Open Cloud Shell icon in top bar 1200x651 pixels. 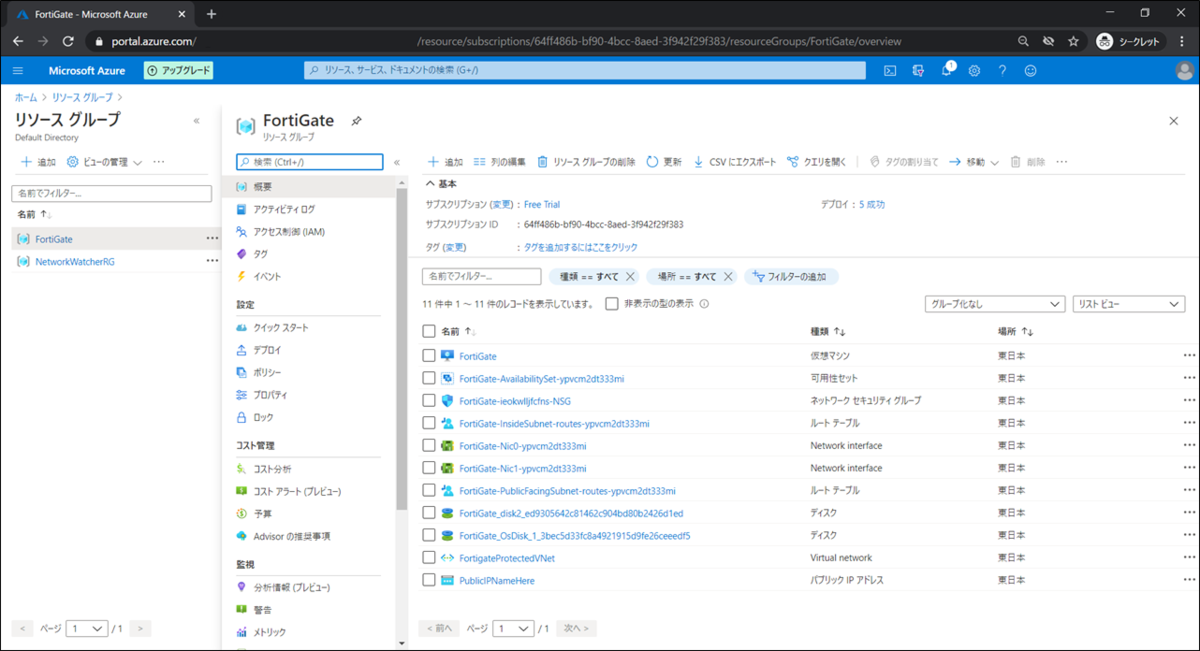(x=890, y=71)
